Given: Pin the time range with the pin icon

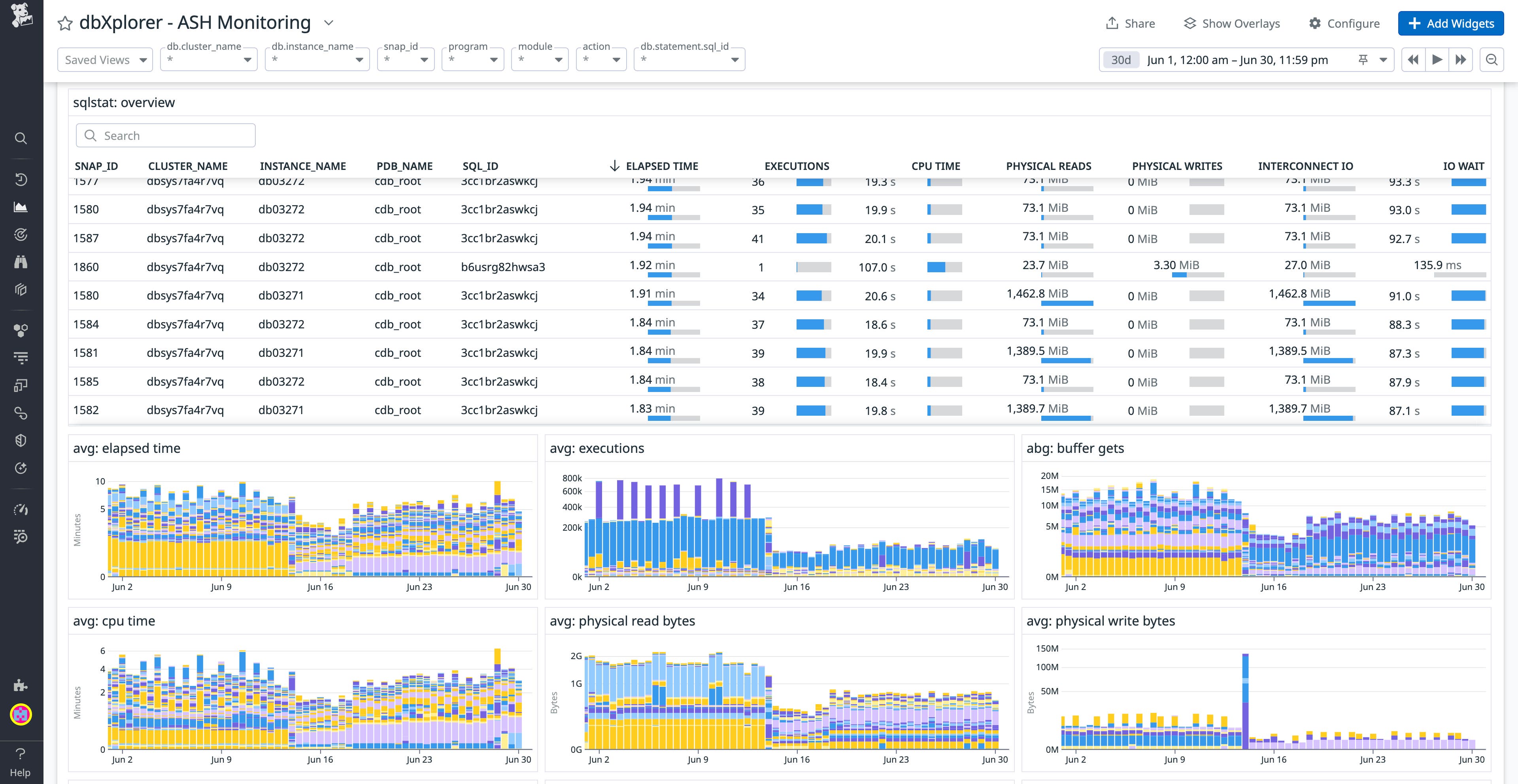Looking at the screenshot, I should tap(1363, 59).
